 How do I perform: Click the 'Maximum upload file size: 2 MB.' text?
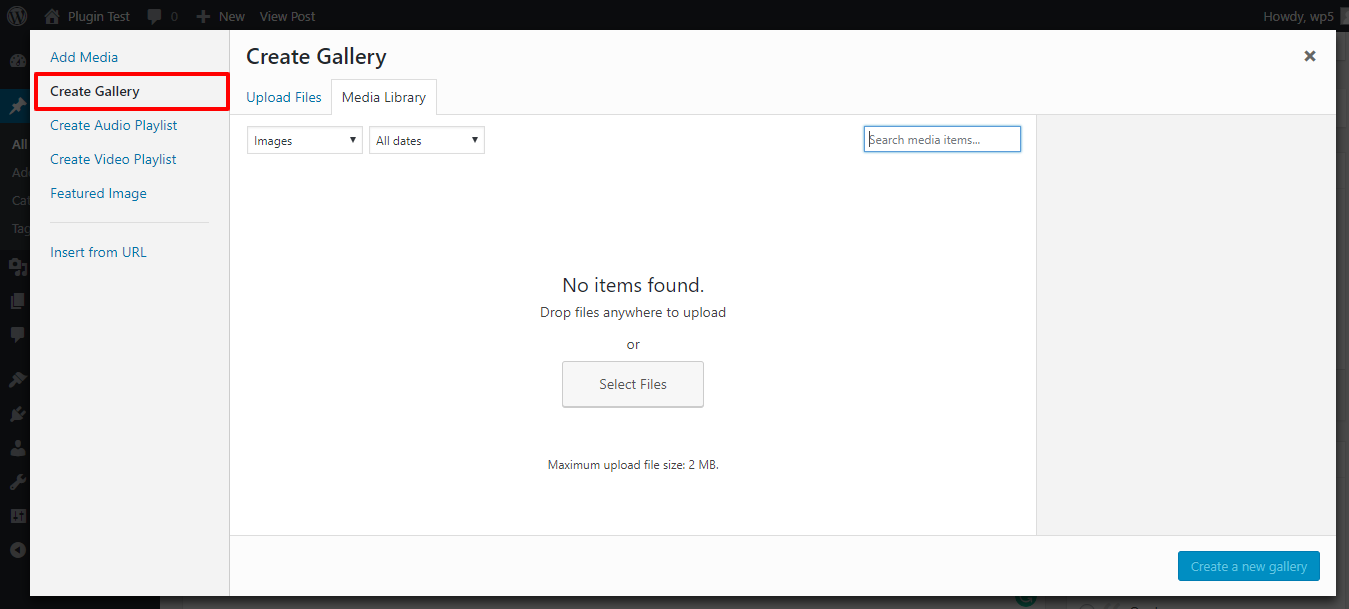[633, 465]
